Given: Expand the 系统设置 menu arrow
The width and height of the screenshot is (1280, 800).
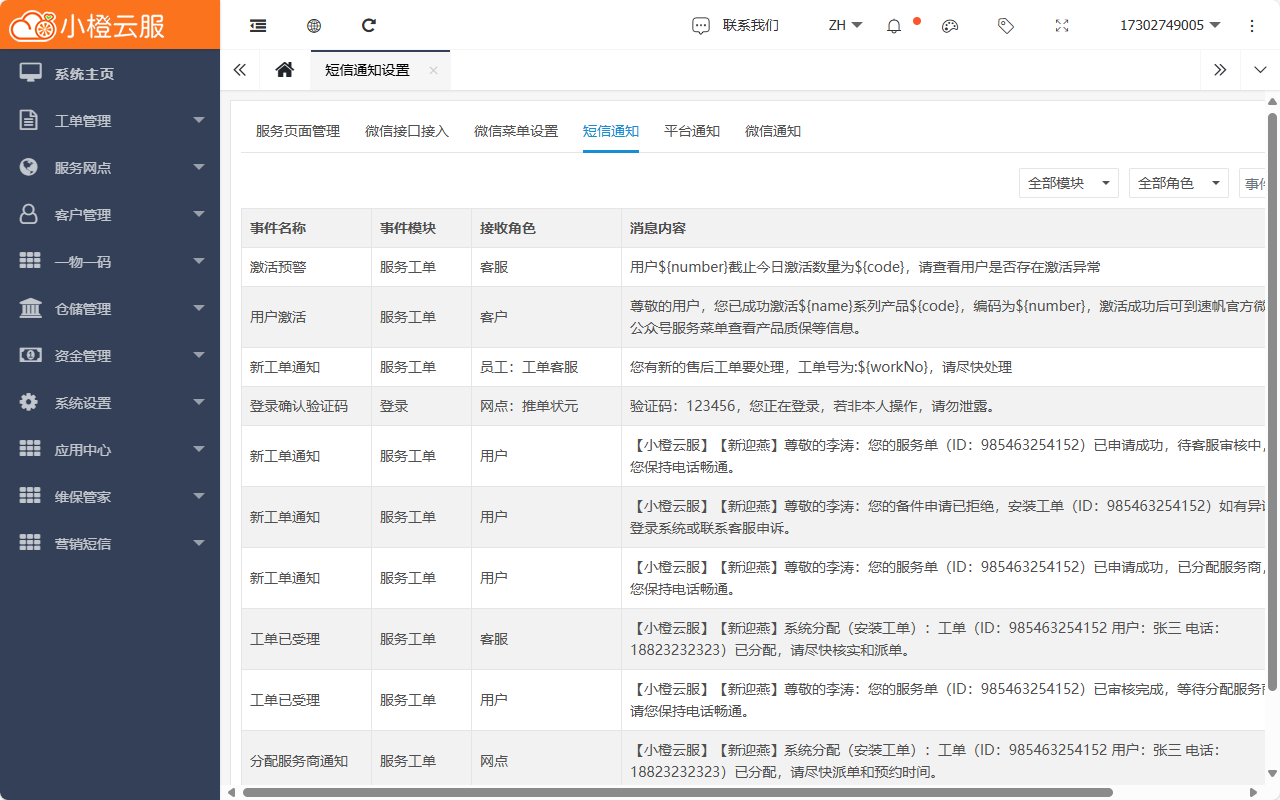Looking at the screenshot, I should pyautogui.click(x=199, y=402).
